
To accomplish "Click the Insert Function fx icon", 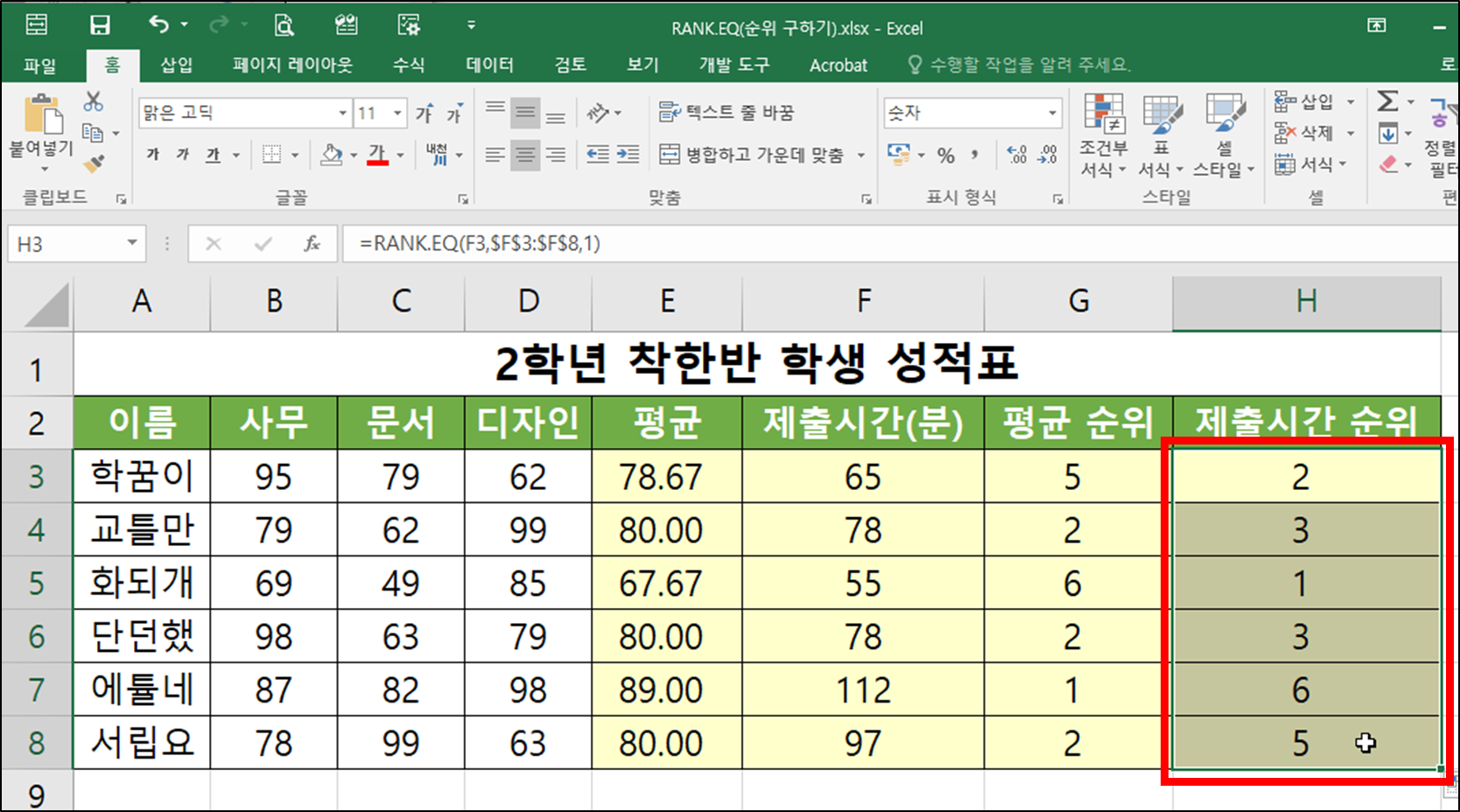I will coord(312,244).
